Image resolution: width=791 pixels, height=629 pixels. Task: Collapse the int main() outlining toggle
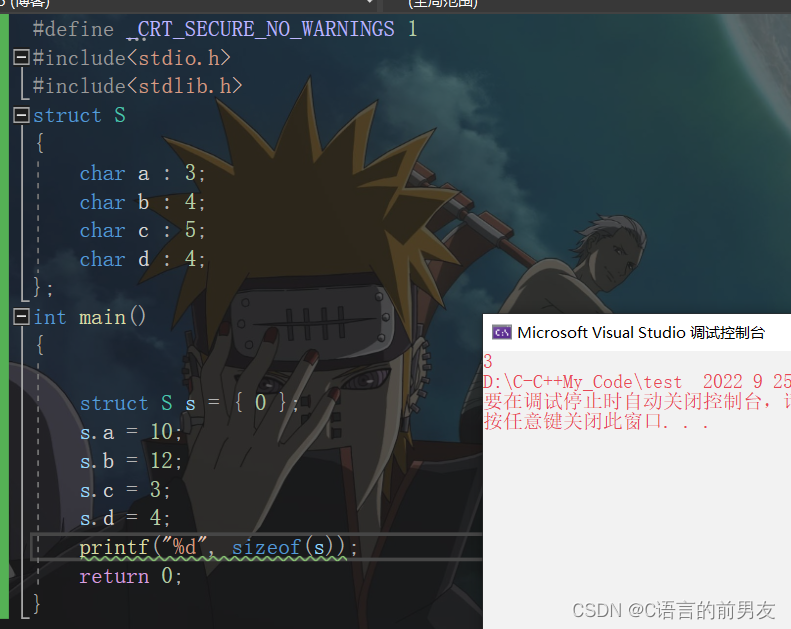(x=21, y=317)
